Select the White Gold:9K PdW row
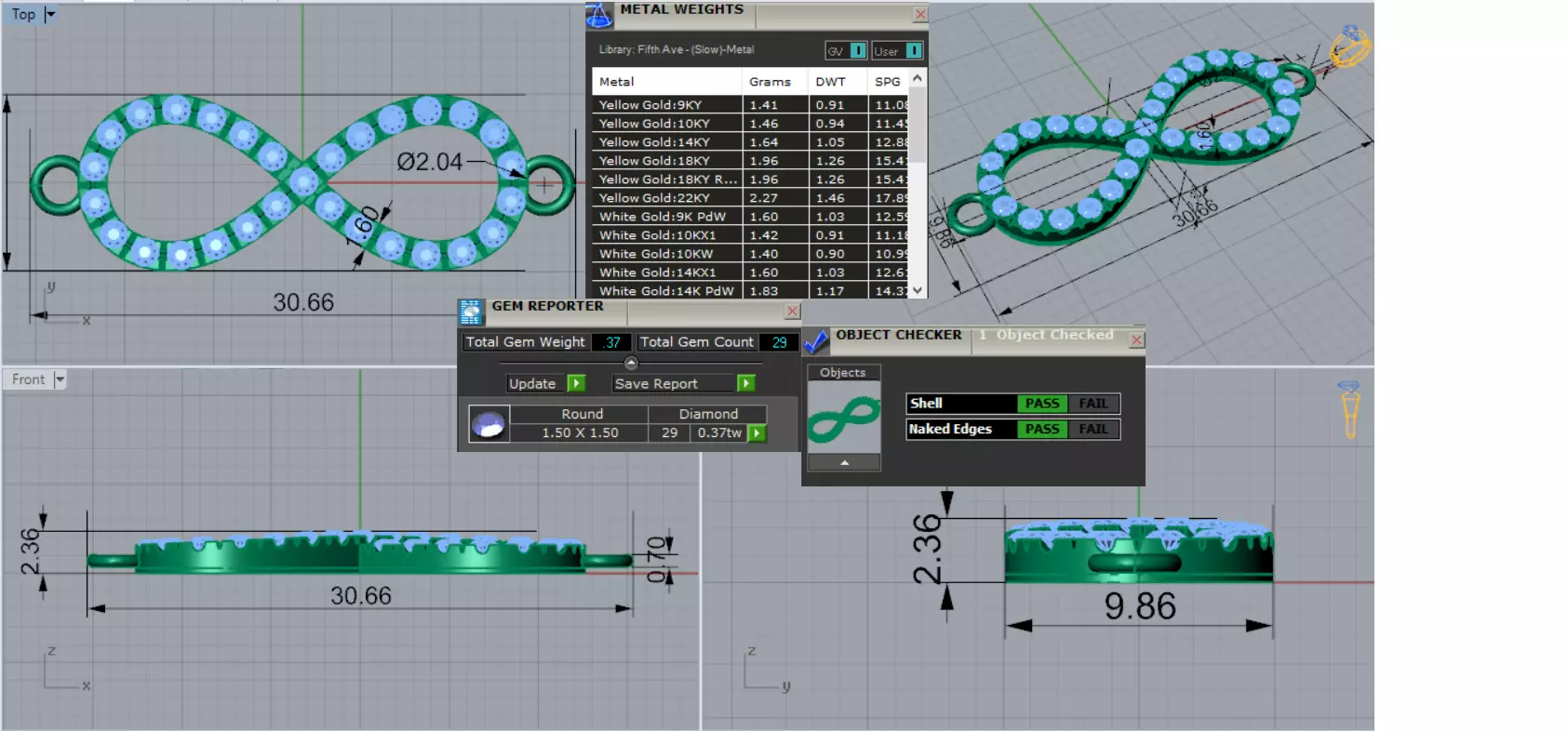1568x731 pixels. [750, 217]
